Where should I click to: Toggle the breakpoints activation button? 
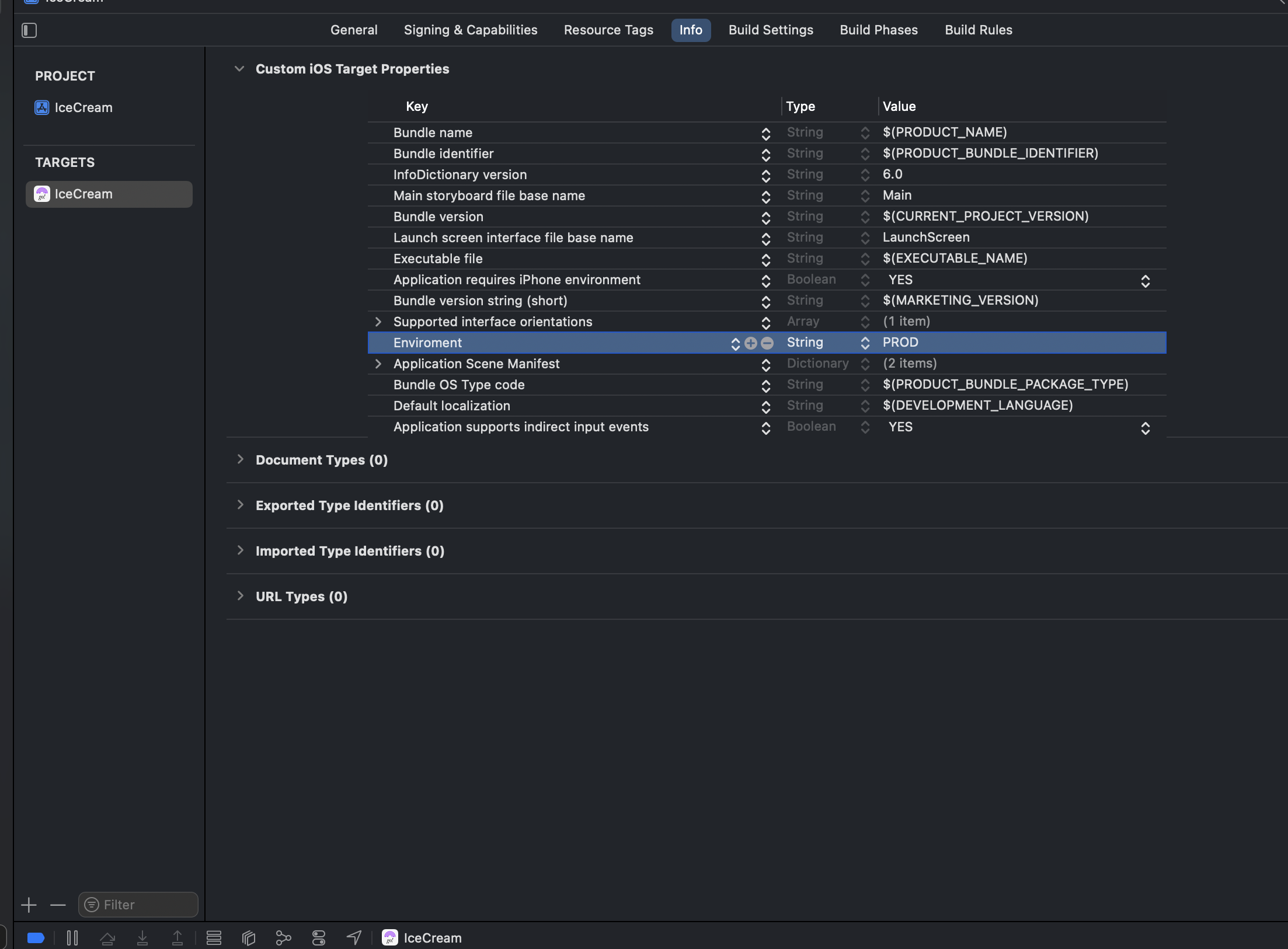click(36, 938)
